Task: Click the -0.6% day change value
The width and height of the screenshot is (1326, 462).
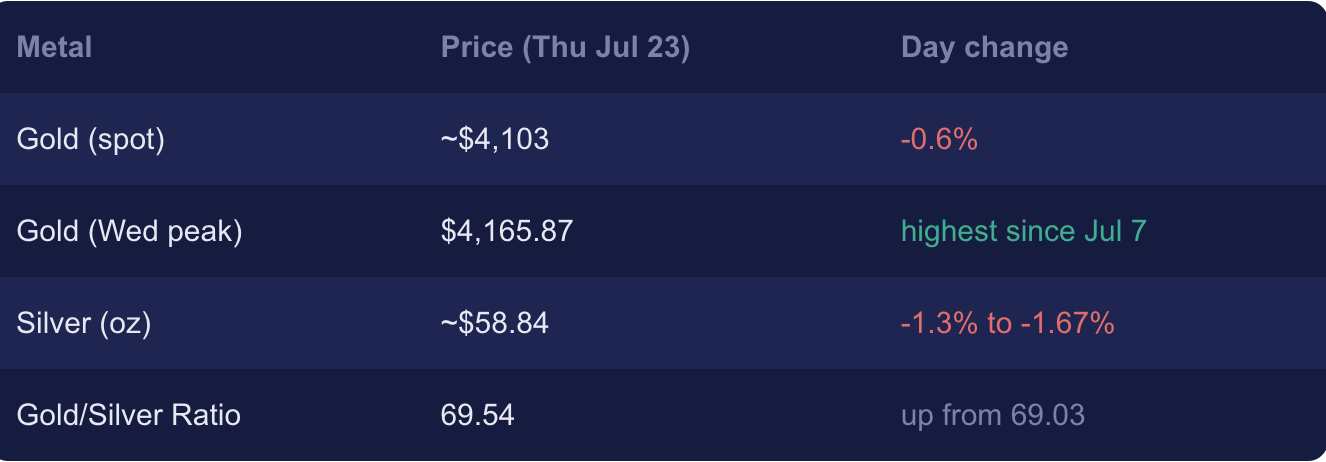Action: pyautogui.click(x=938, y=139)
